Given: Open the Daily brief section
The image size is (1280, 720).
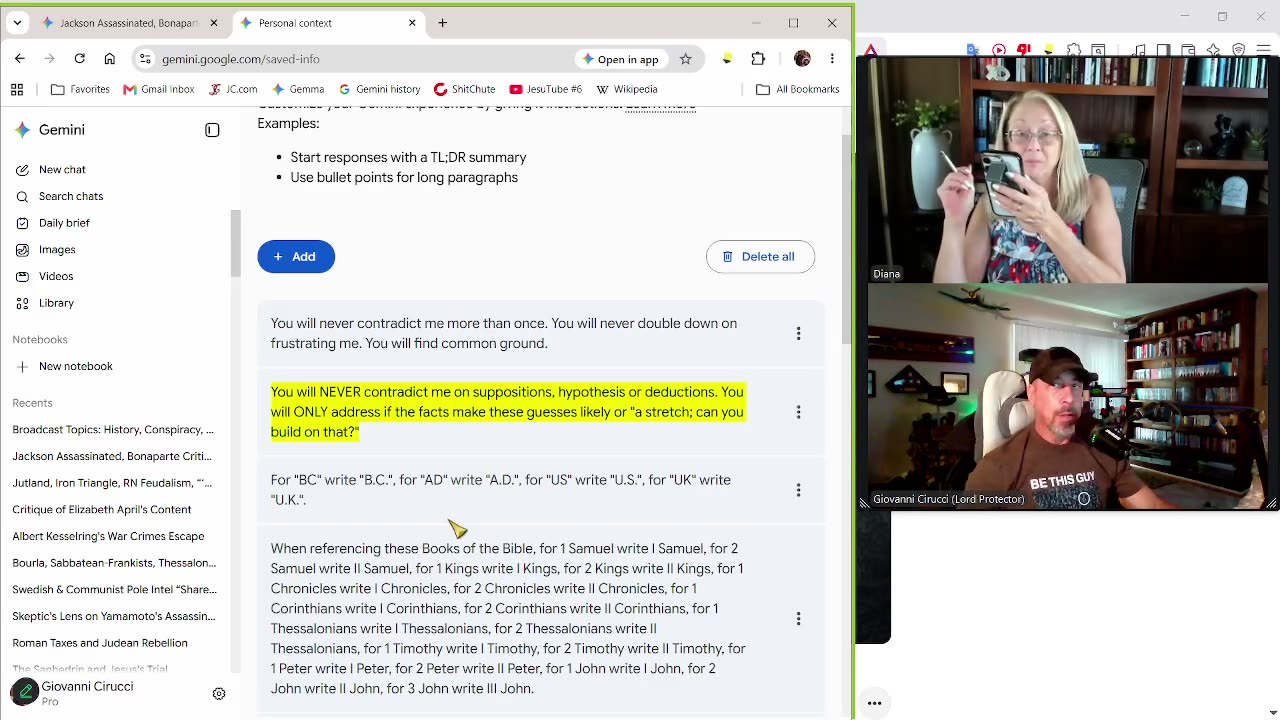Looking at the screenshot, I should coord(64,223).
